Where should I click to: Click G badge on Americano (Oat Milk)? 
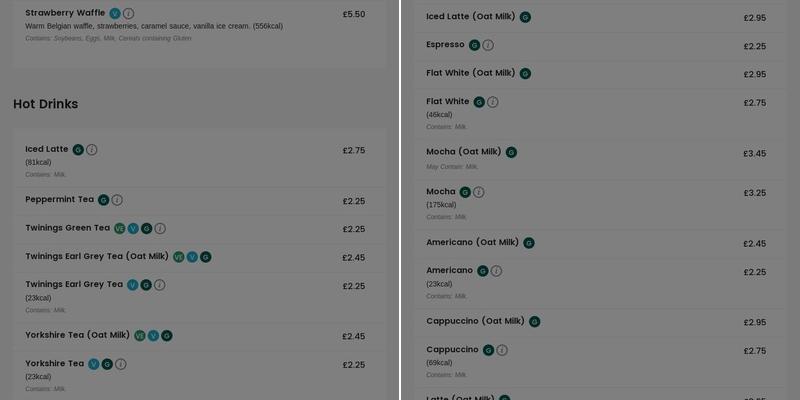click(x=529, y=243)
